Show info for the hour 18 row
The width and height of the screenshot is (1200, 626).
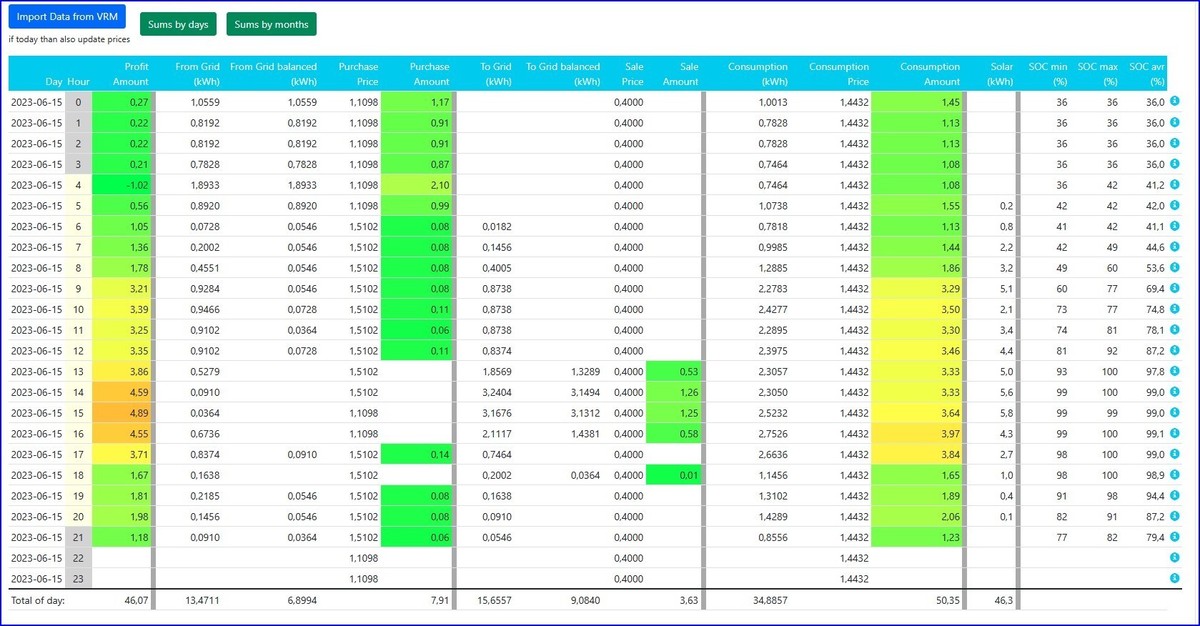coord(1175,475)
